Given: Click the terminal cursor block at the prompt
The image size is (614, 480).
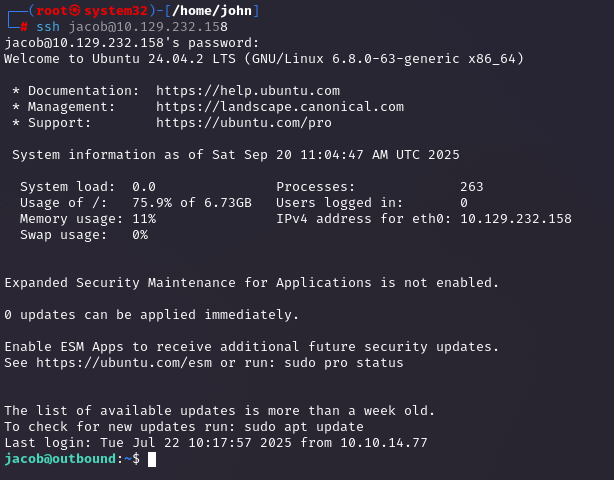Looking at the screenshot, I should (151, 459).
